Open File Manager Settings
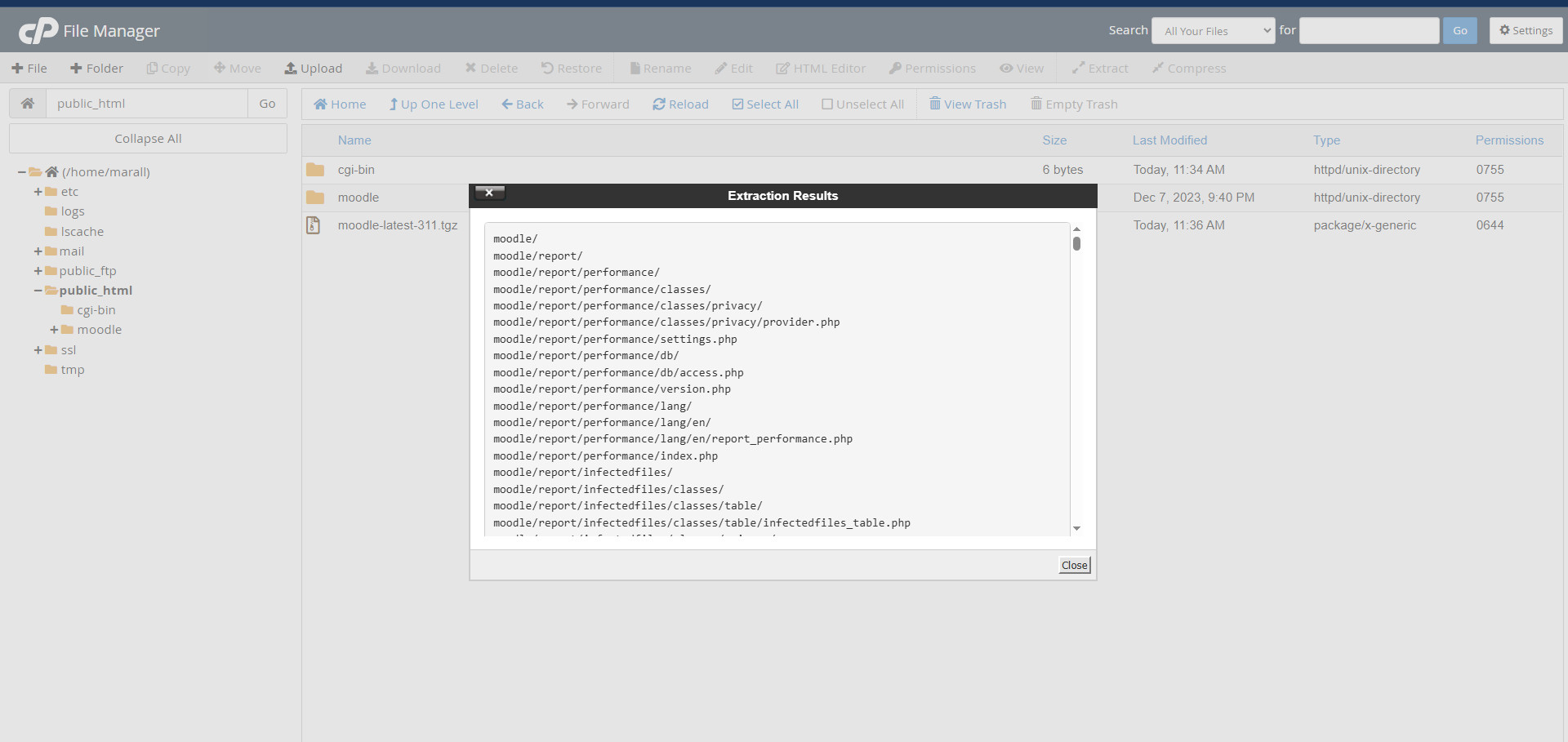 (x=1526, y=30)
